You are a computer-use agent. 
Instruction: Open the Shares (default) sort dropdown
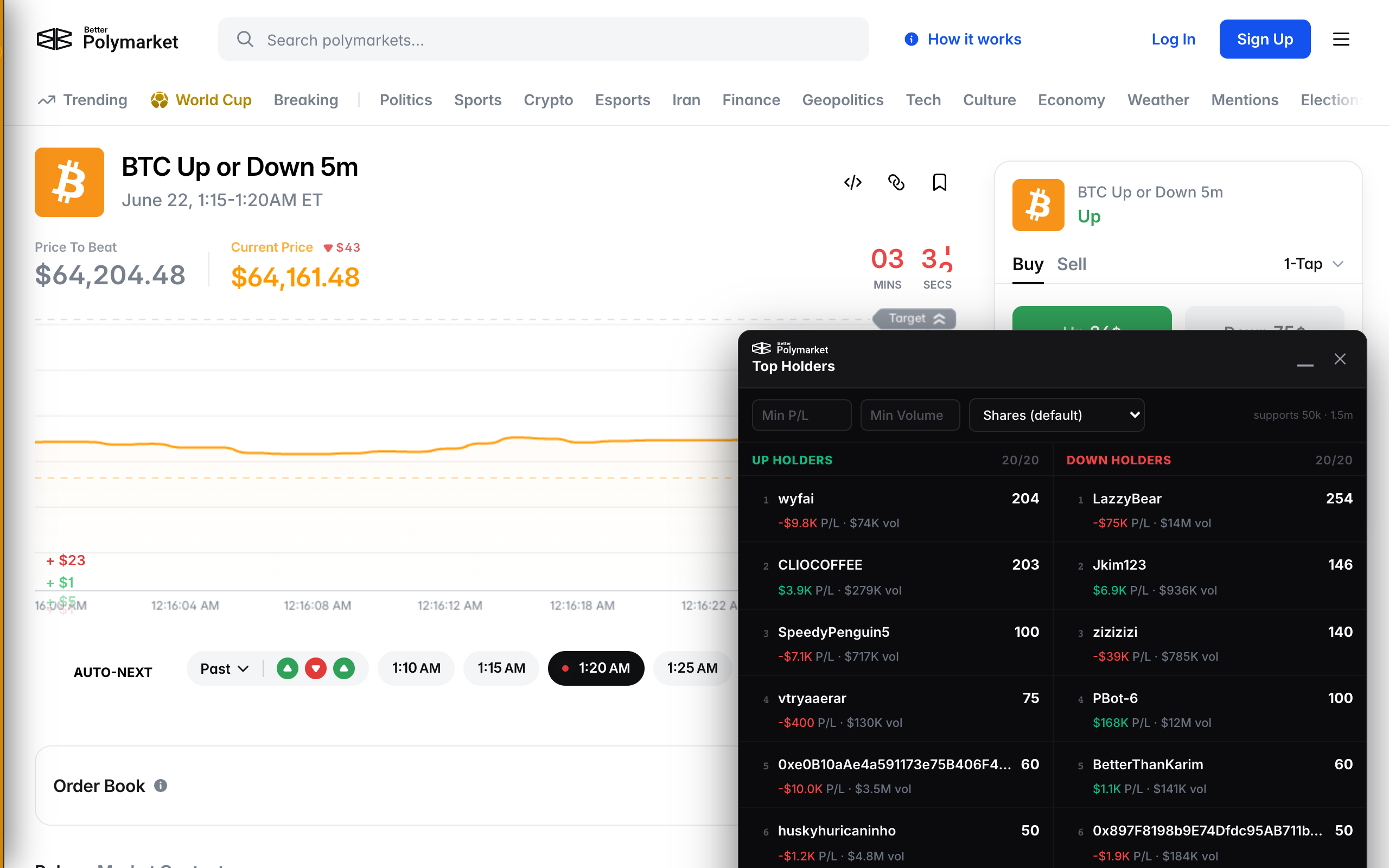click(x=1056, y=415)
